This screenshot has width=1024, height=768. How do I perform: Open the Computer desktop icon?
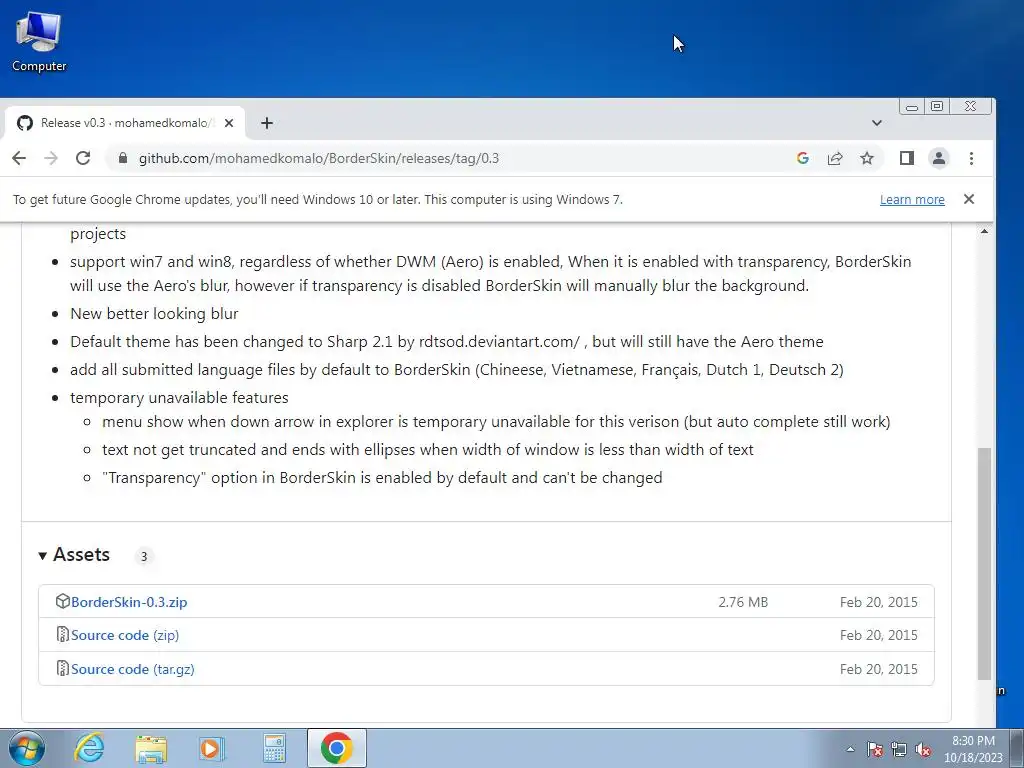[39, 42]
